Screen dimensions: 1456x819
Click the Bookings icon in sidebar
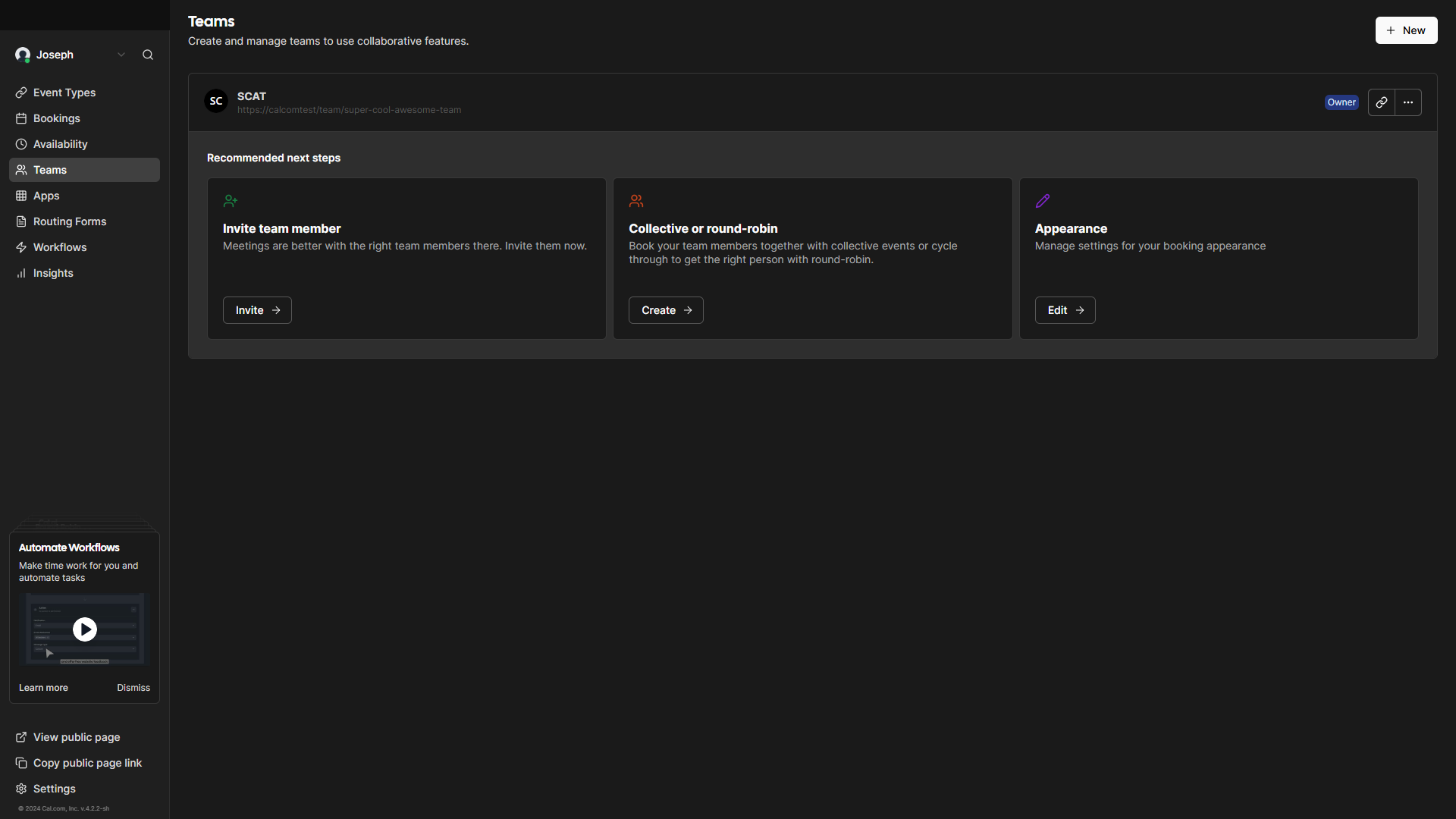click(22, 118)
